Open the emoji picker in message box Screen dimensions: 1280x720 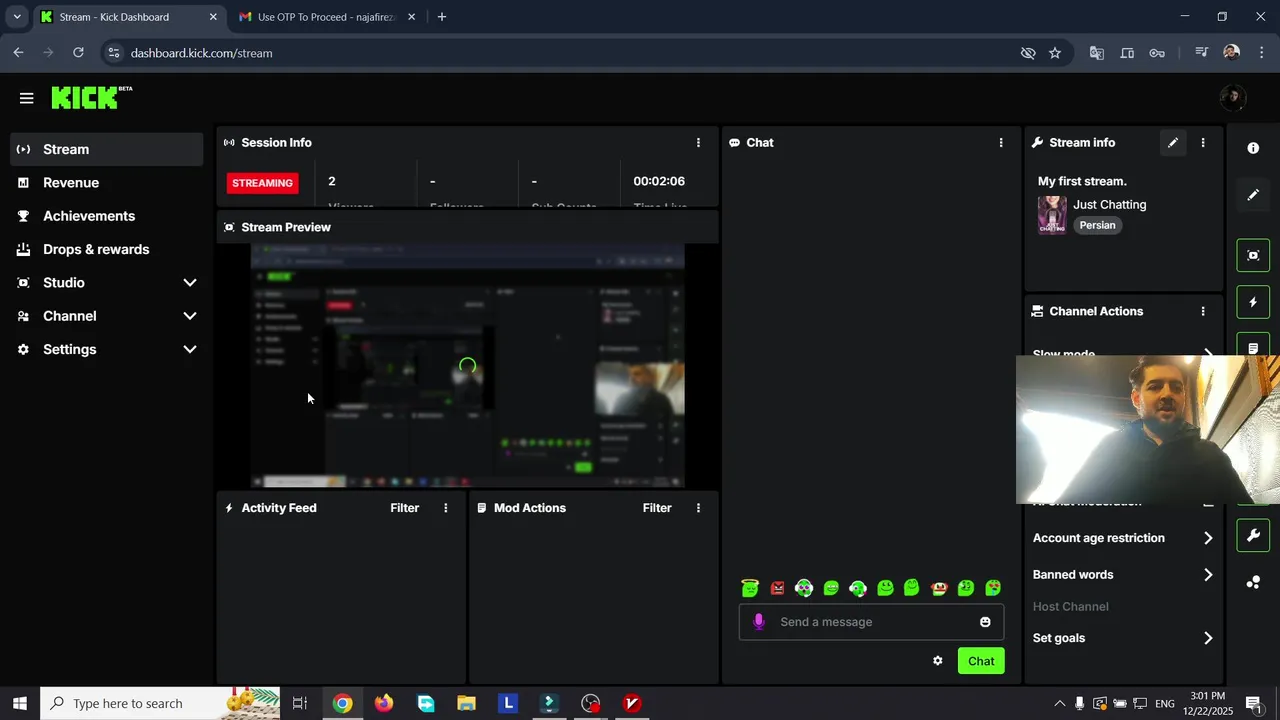[985, 622]
